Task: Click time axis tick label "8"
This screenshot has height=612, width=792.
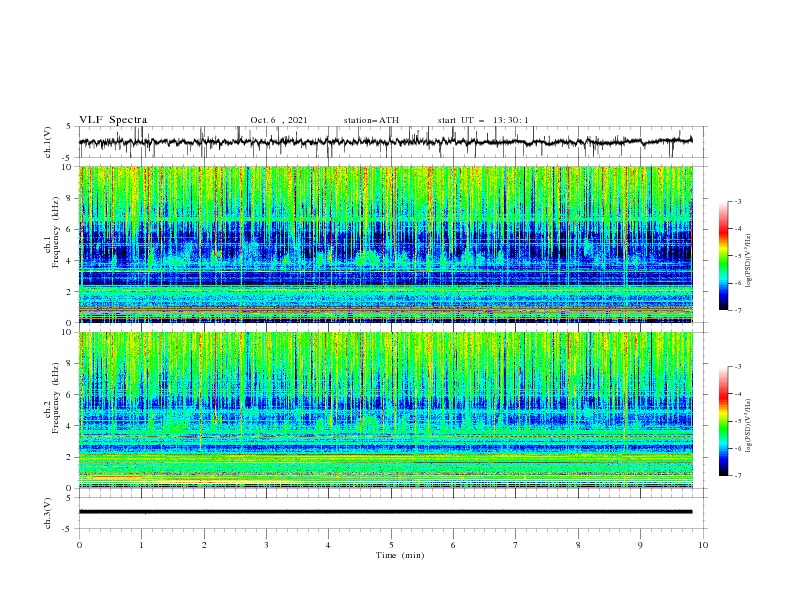Action: pos(578,545)
